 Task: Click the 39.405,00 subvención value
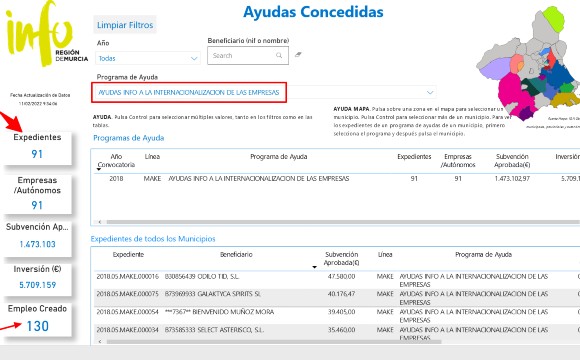pos(341,312)
